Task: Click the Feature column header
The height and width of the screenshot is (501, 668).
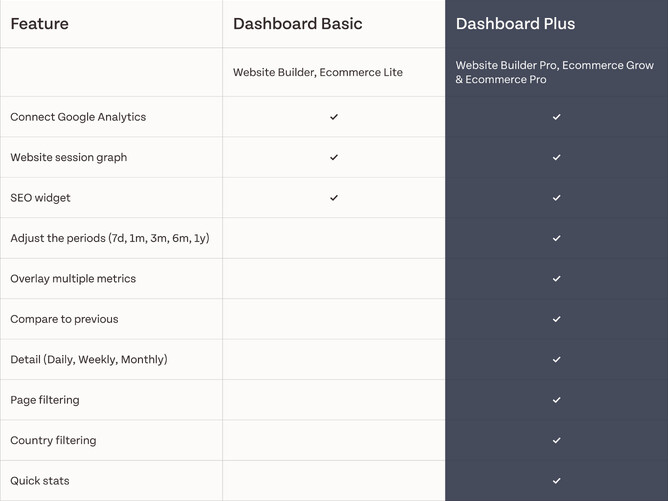Action: 40,24
